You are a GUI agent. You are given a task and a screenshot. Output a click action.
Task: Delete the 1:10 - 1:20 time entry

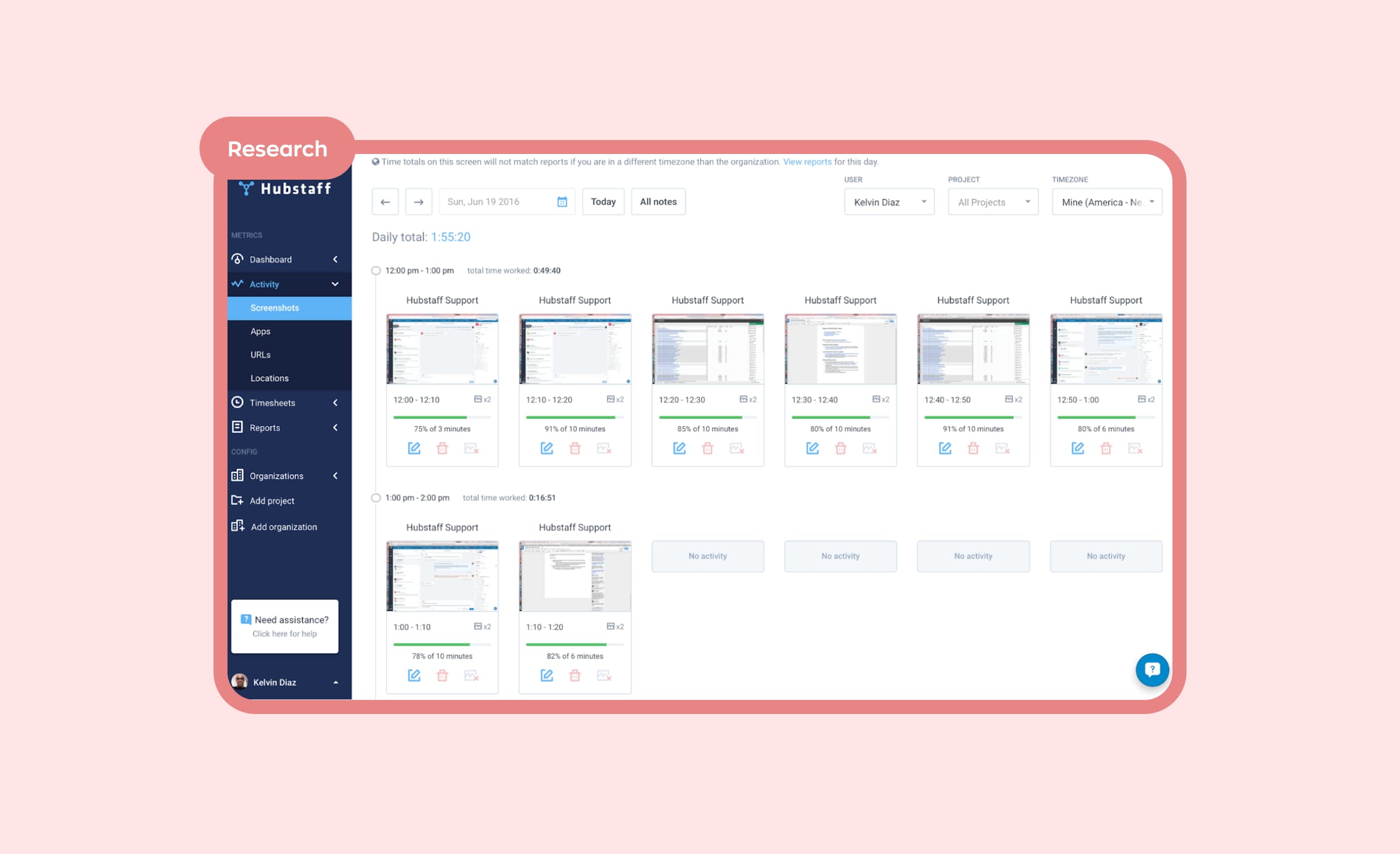575,675
